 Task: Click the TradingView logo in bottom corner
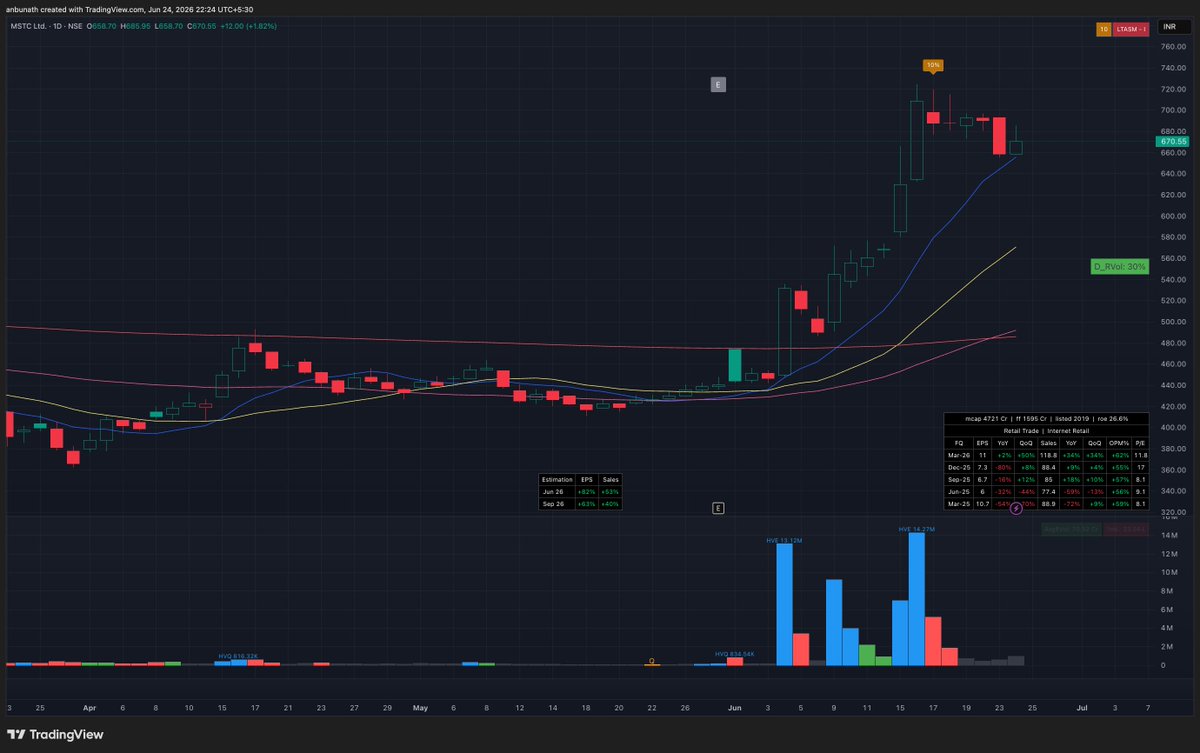click(x=54, y=734)
